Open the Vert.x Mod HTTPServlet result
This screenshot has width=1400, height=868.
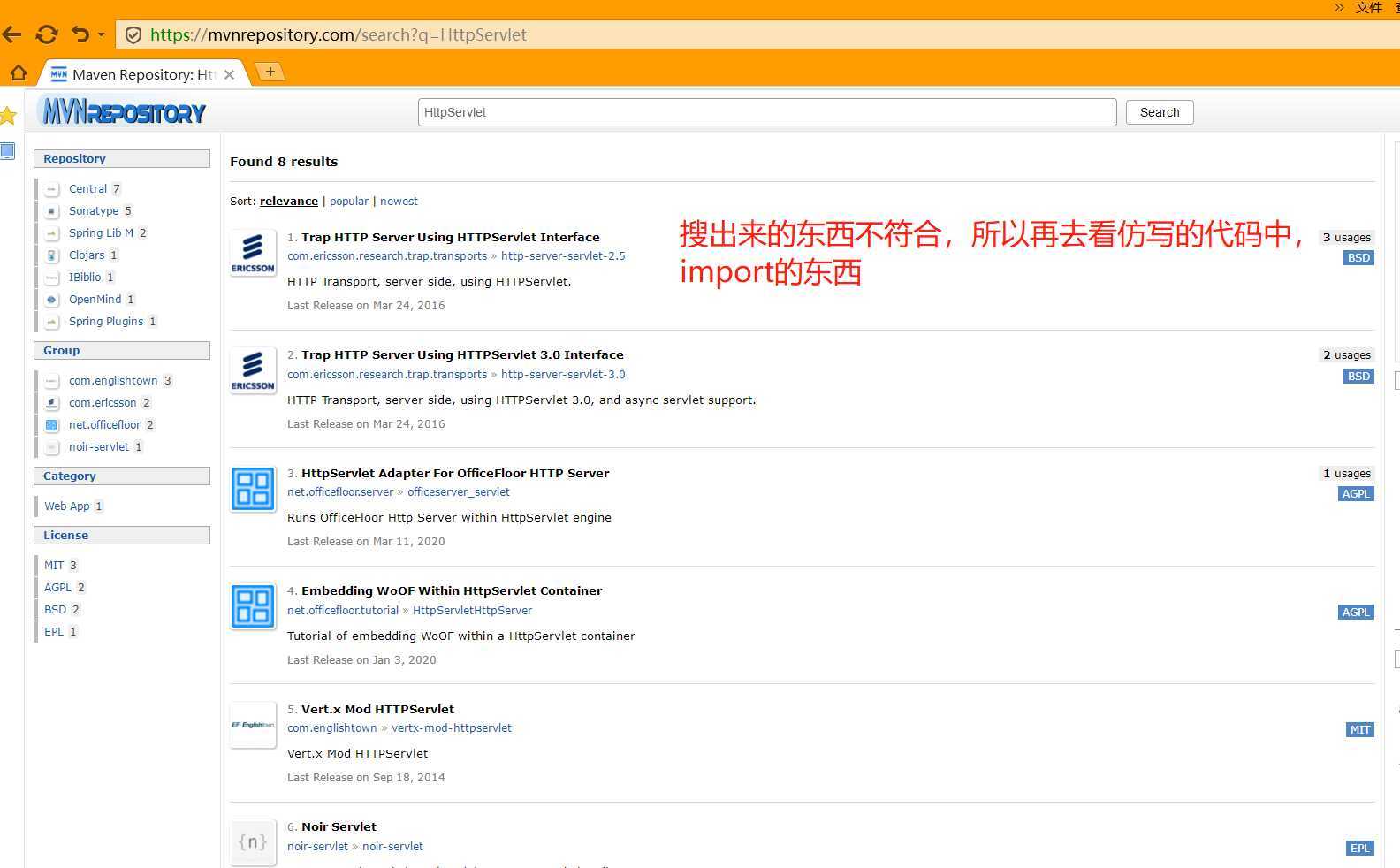pyautogui.click(x=377, y=709)
